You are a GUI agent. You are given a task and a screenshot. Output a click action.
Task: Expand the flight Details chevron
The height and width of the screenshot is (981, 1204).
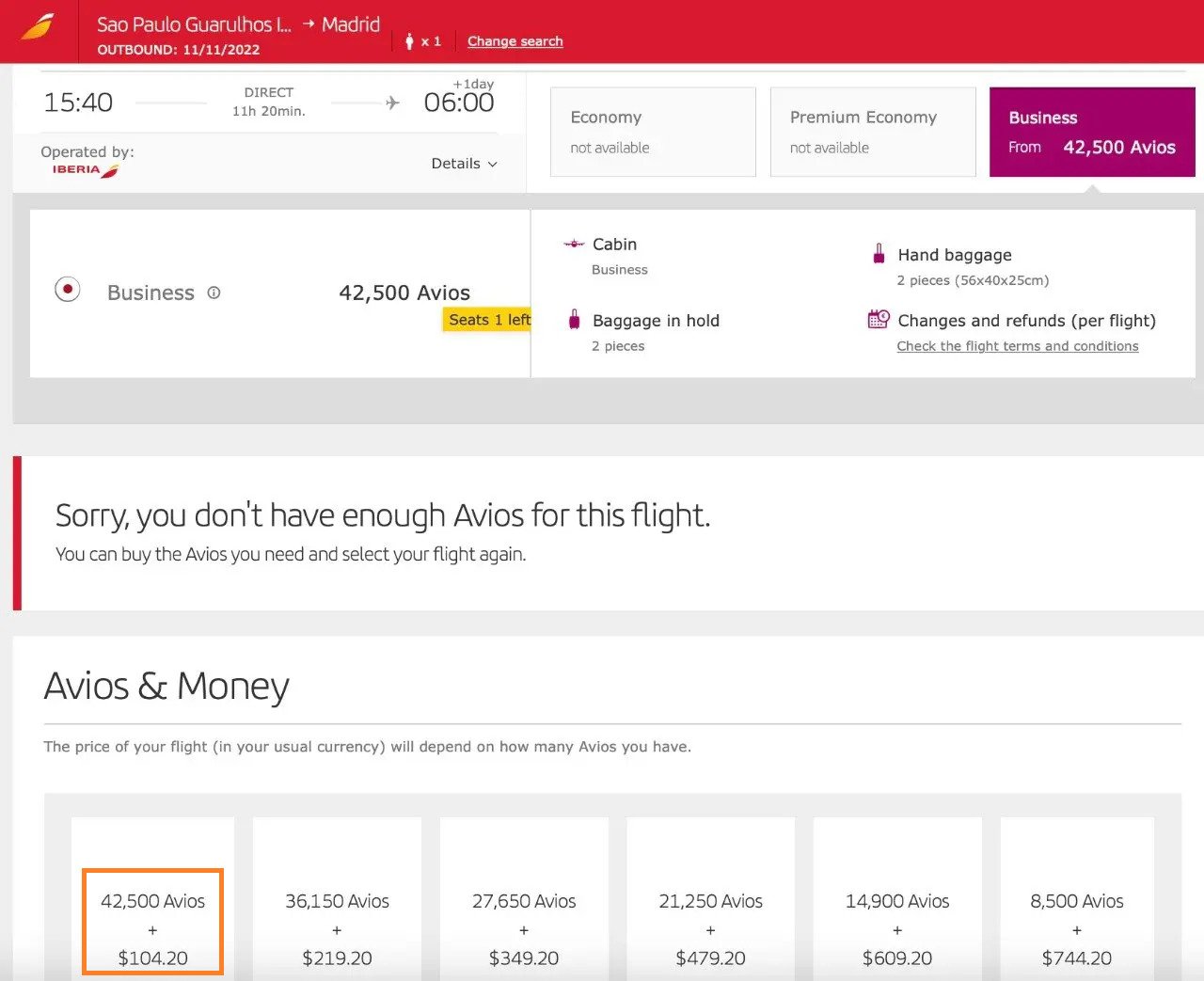(x=492, y=164)
